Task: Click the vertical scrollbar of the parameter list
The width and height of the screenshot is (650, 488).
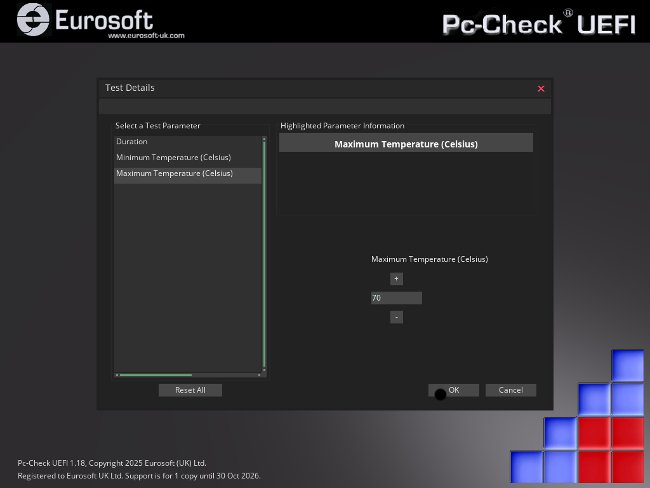Action: pyautogui.click(x=265, y=250)
